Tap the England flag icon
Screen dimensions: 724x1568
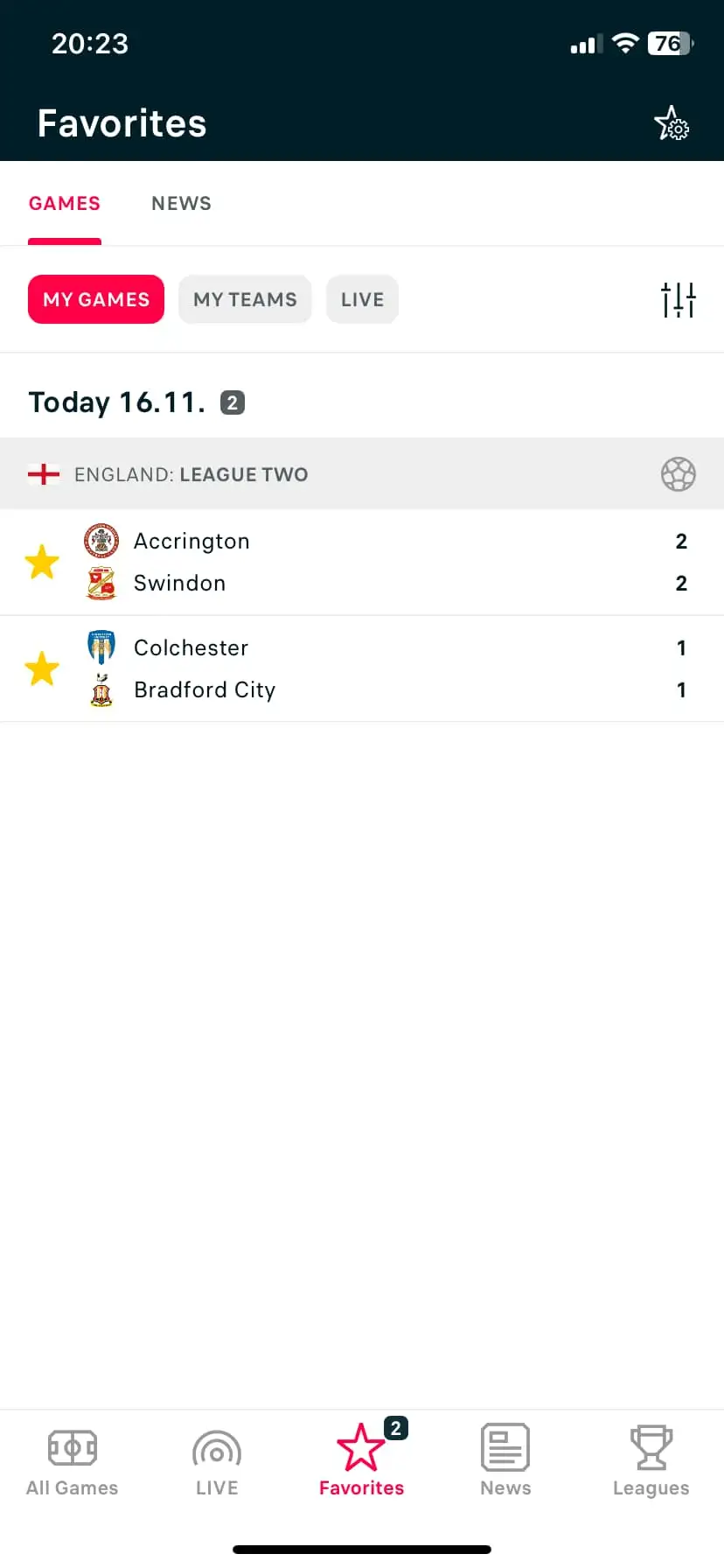pyautogui.click(x=44, y=474)
